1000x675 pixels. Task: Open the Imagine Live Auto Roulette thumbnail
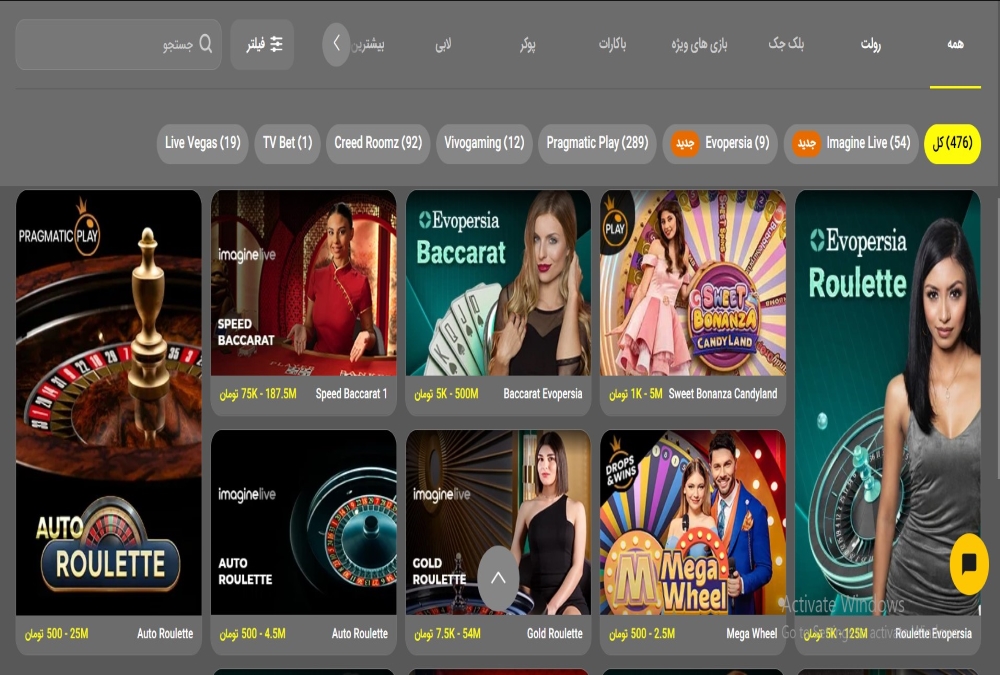click(304, 523)
